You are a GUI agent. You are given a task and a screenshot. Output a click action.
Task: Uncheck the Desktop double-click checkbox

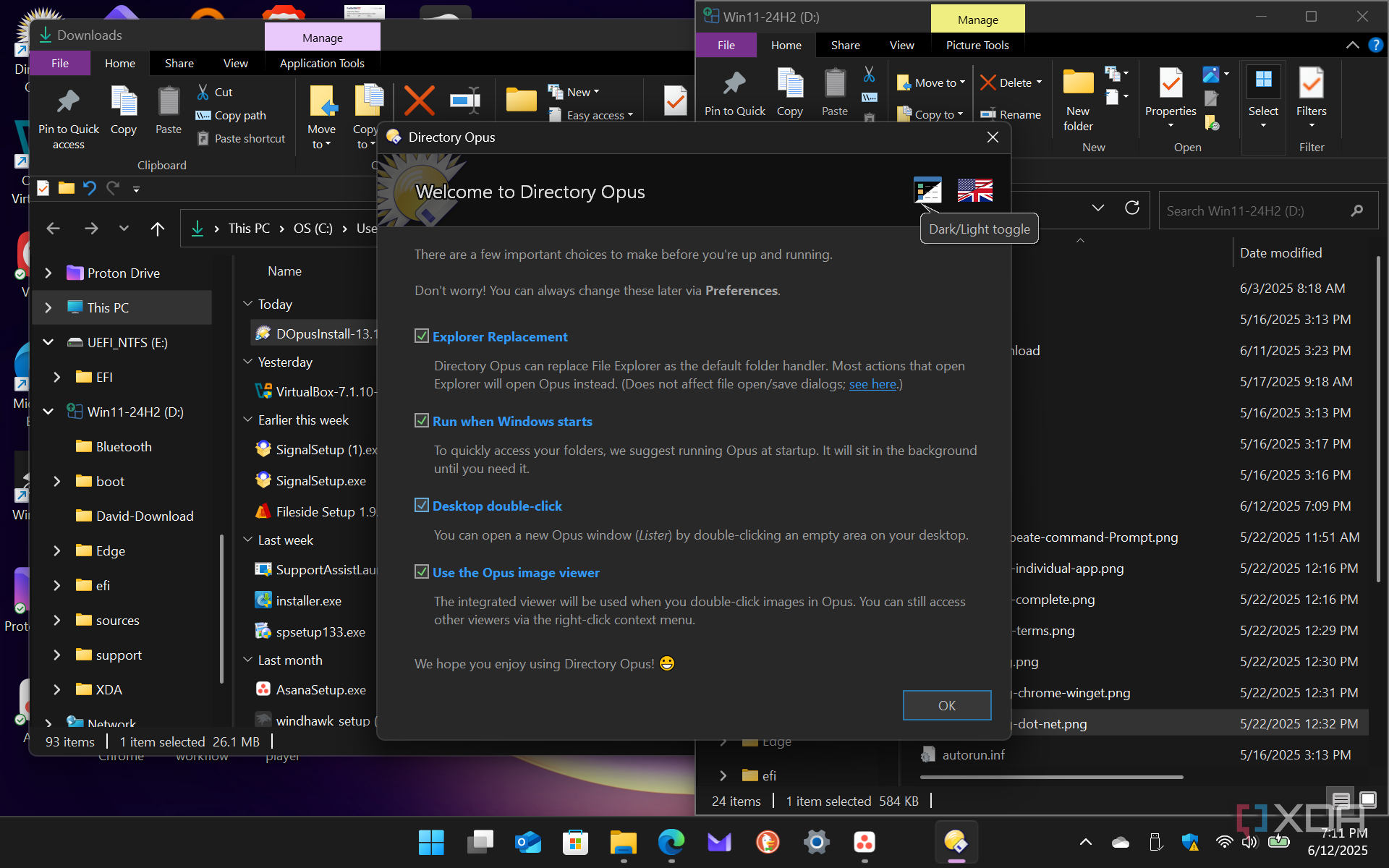click(x=422, y=506)
